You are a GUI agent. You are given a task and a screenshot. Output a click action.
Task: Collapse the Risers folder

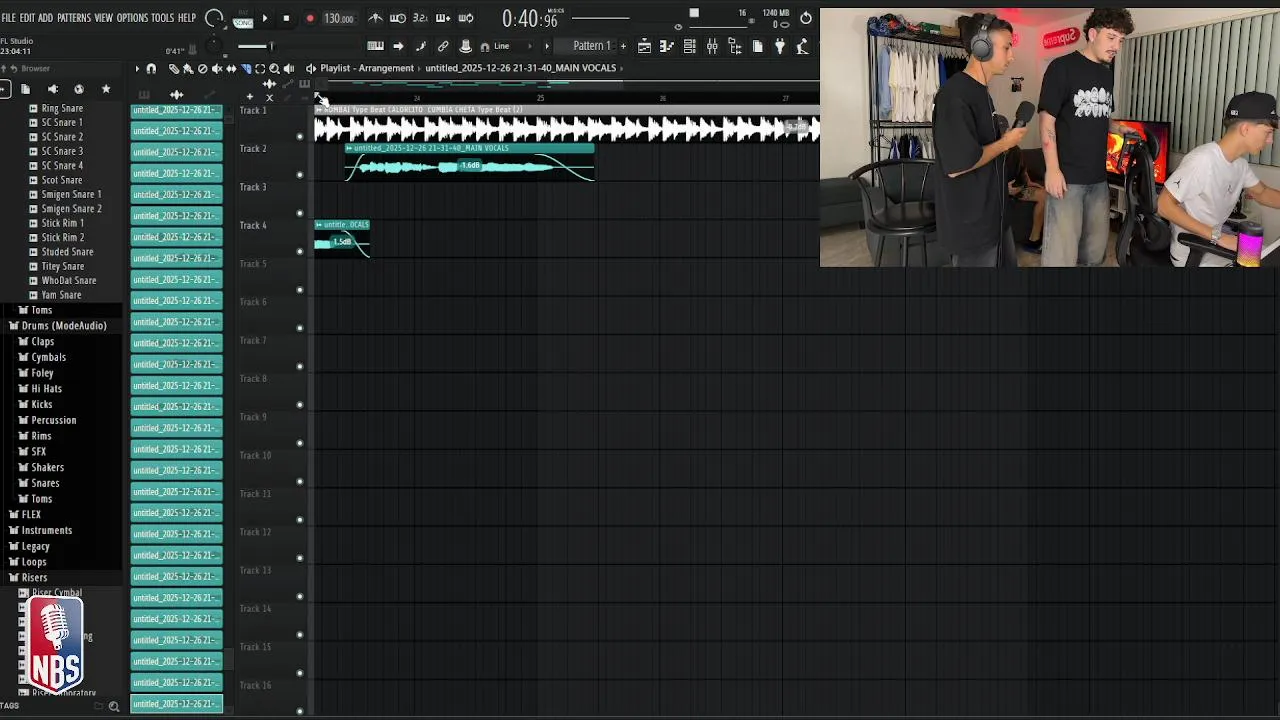[28, 578]
